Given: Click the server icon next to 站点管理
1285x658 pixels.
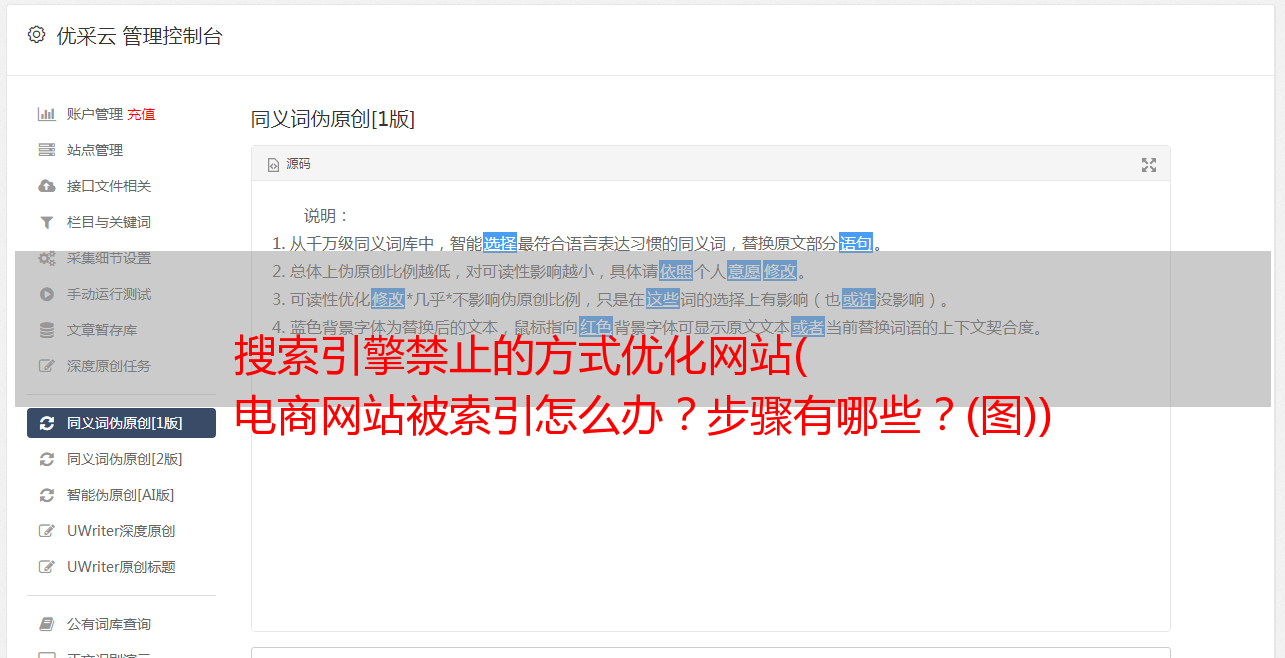Looking at the screenshot, I should pos(46,150).
